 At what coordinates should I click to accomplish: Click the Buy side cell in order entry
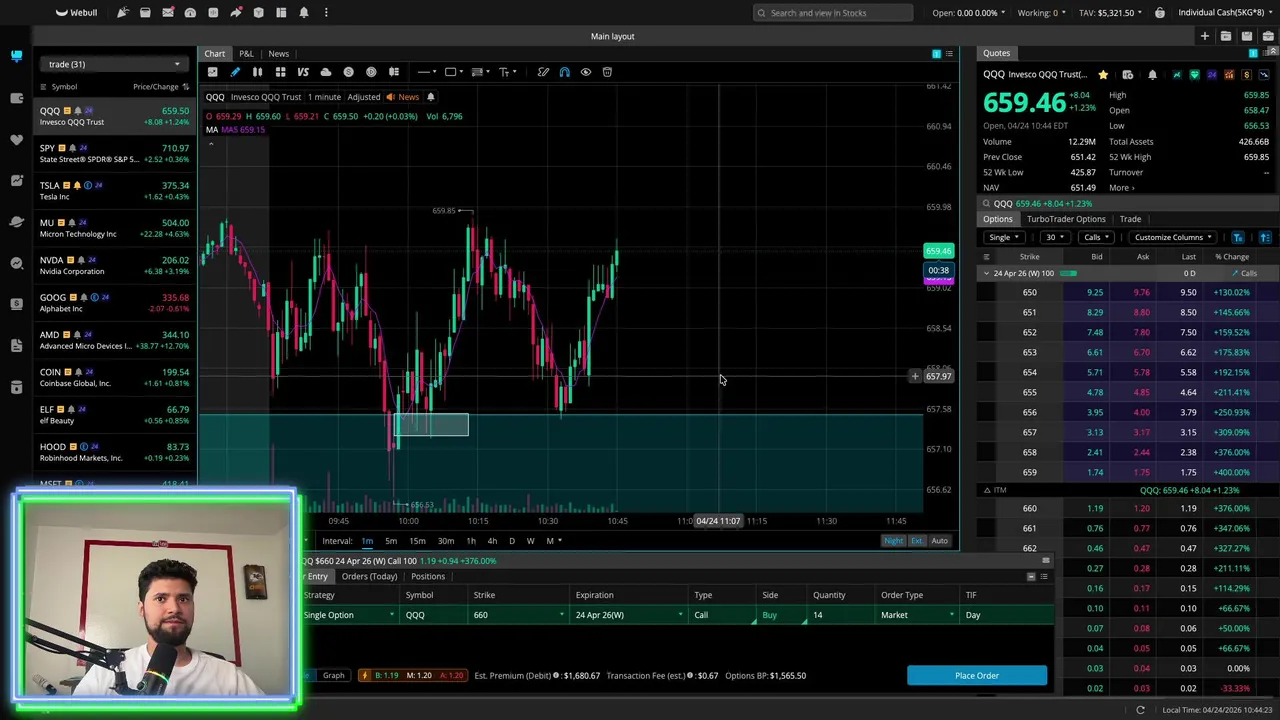coord(782,615)
